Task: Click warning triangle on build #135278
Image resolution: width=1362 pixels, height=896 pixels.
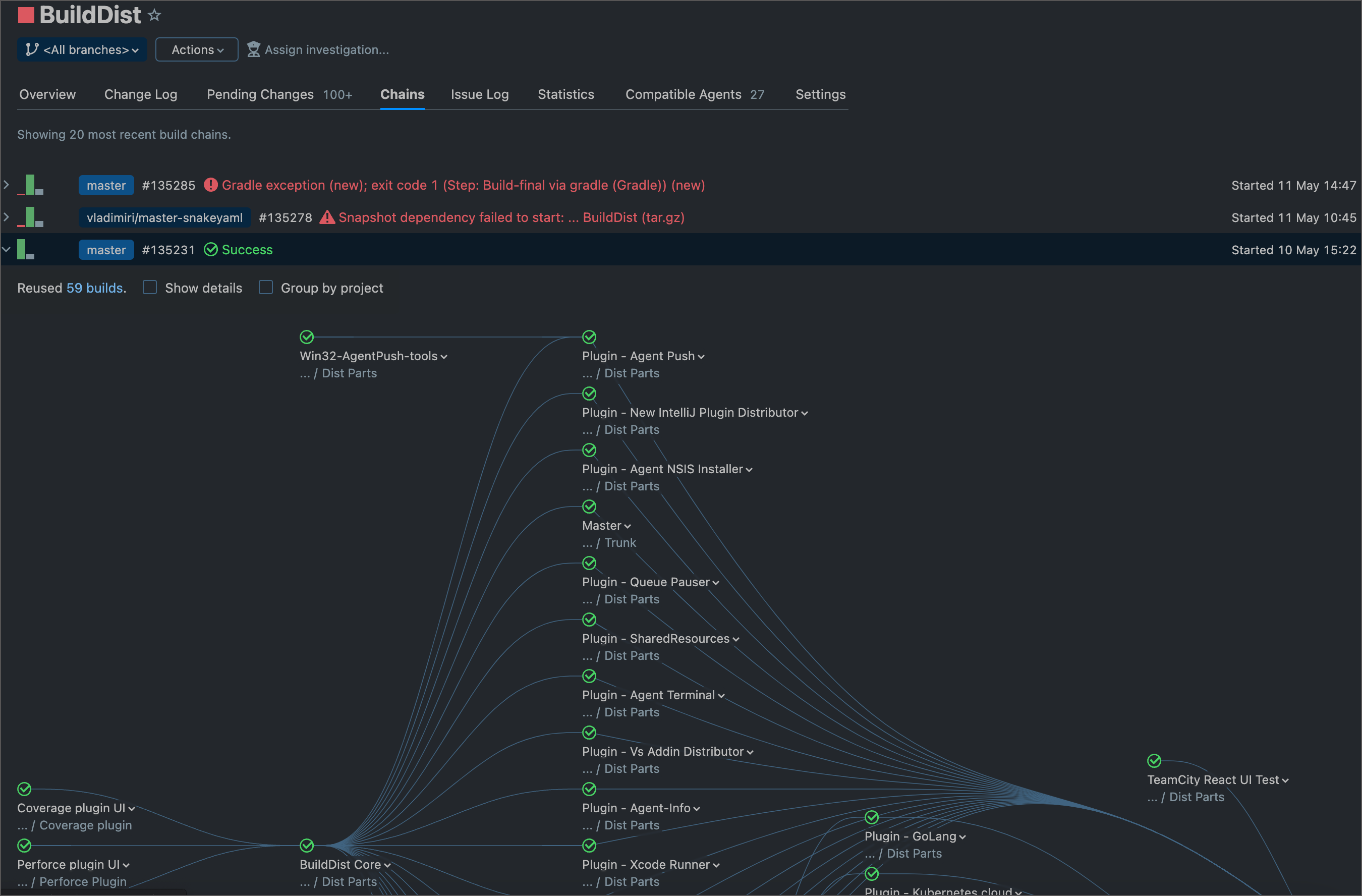Action: click(327, 217)
